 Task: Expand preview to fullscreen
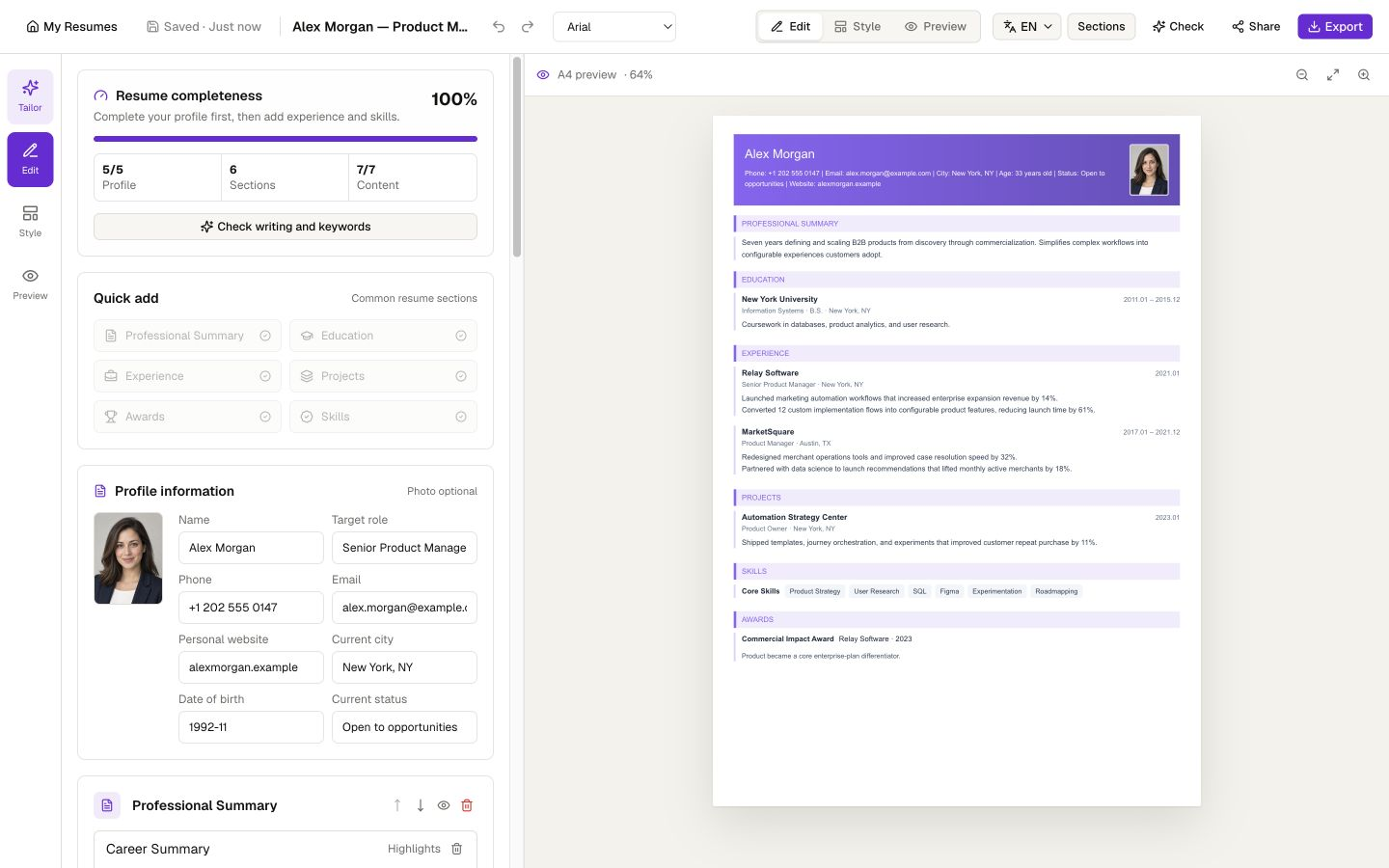1333,75
